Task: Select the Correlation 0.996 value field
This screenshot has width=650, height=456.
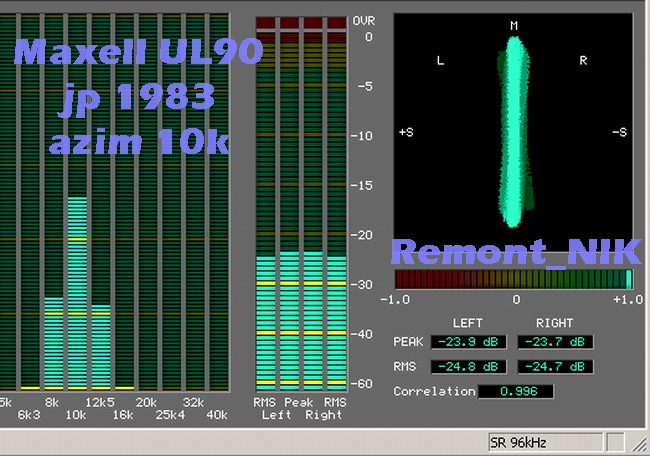Action: click(x=516, y=392)
